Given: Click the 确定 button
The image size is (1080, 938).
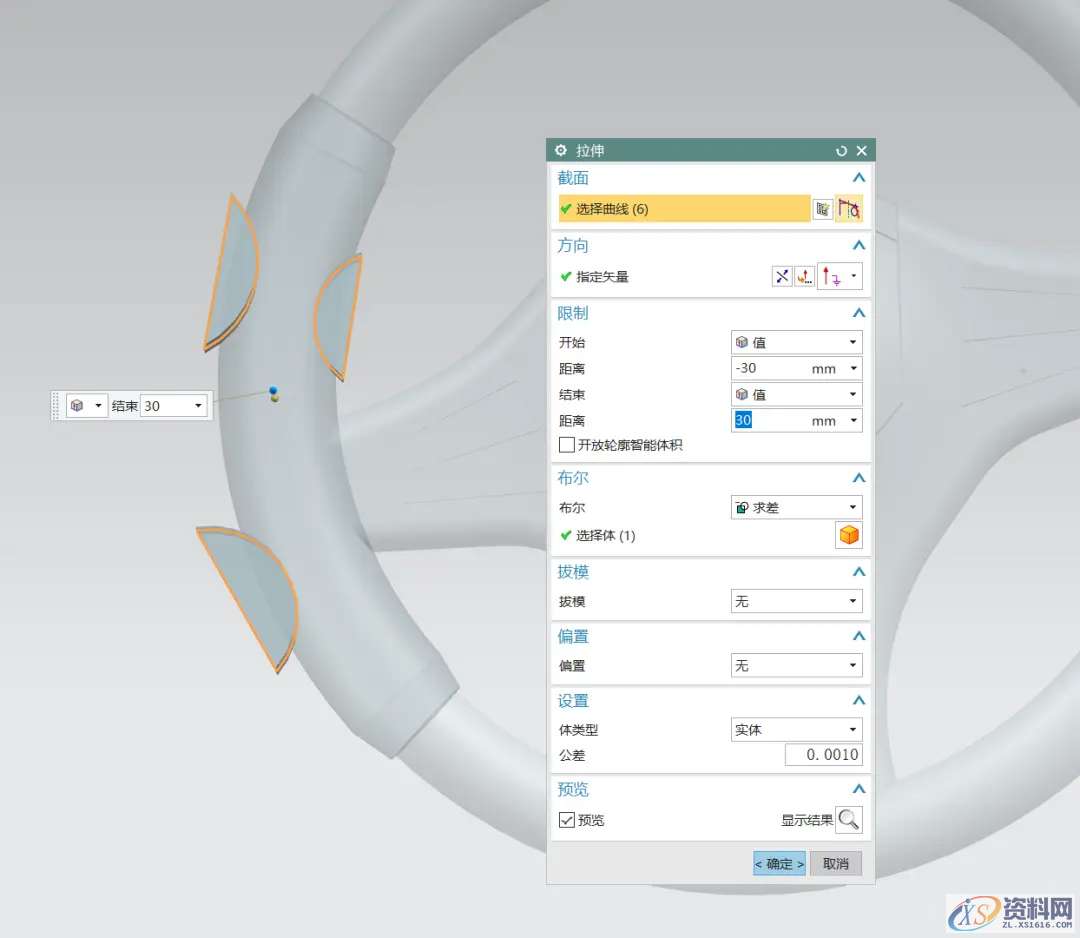Looking at the screenshot, I should 779,864.
